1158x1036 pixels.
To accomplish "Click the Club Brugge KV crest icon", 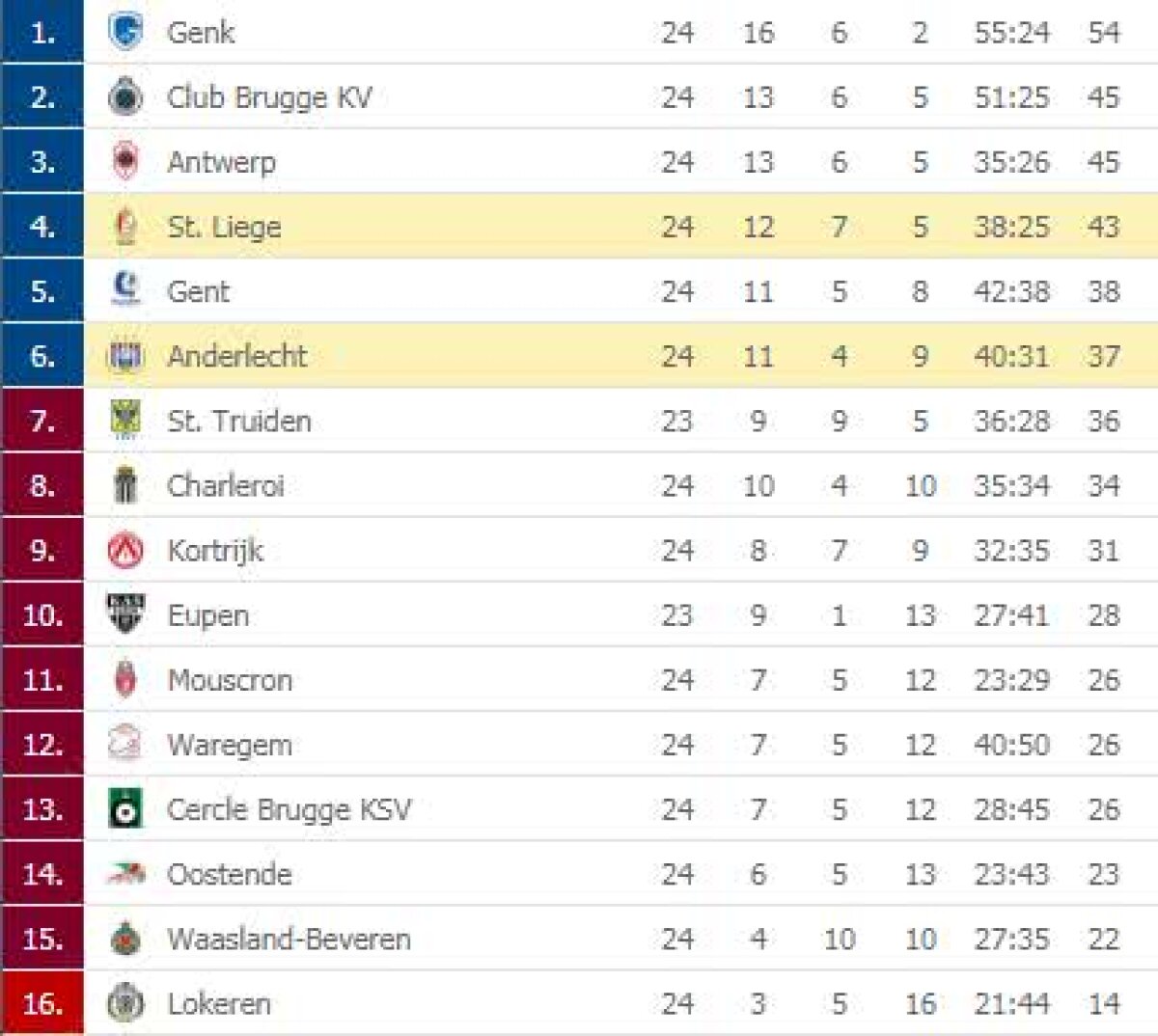I will (125, 96).
